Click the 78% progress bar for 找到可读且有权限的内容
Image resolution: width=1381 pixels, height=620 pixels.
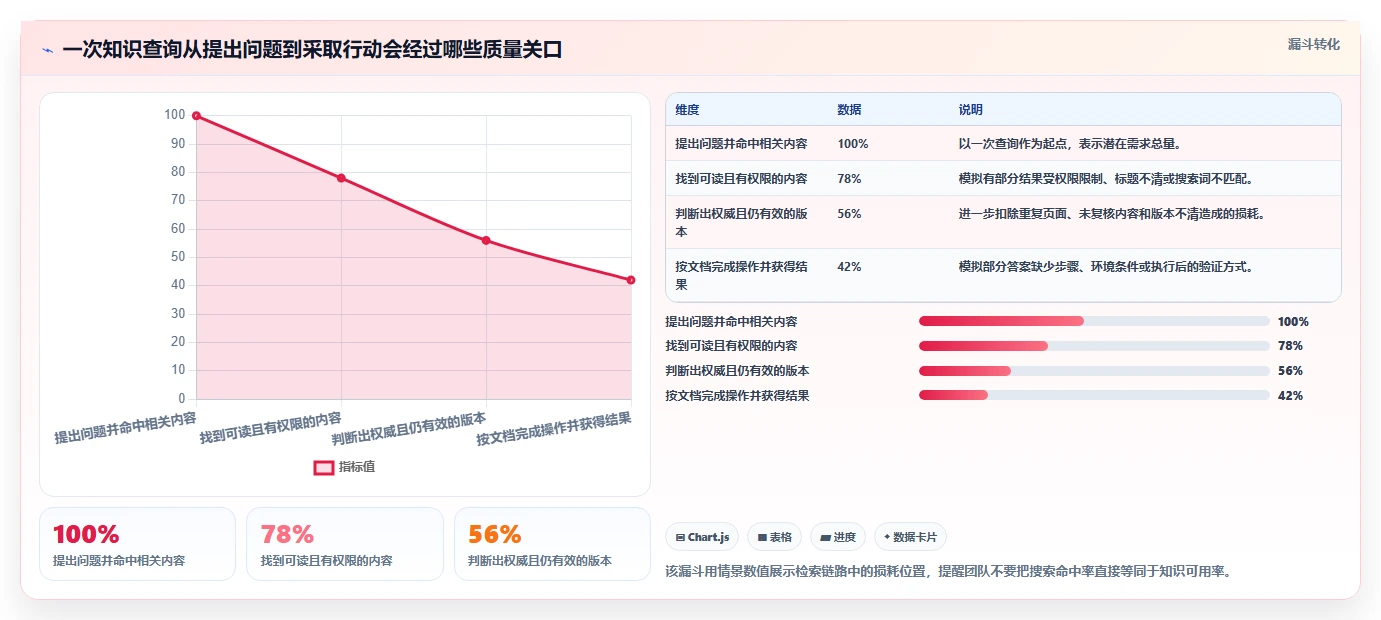1094,346
